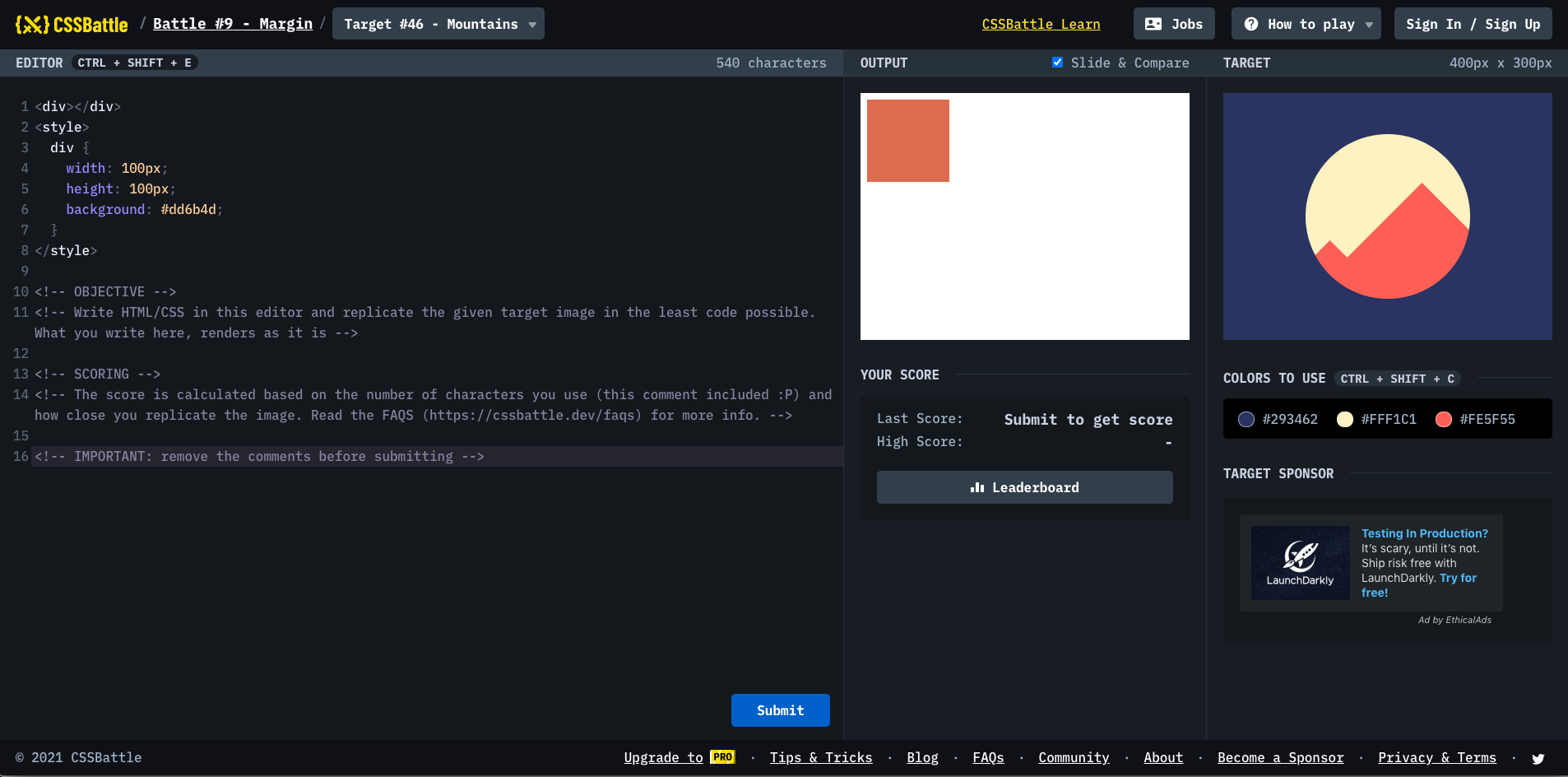Copy the #FFF1C1 cream color swatch
Viewport: 1568px width, 777px height.
(x=1345, y=419)
